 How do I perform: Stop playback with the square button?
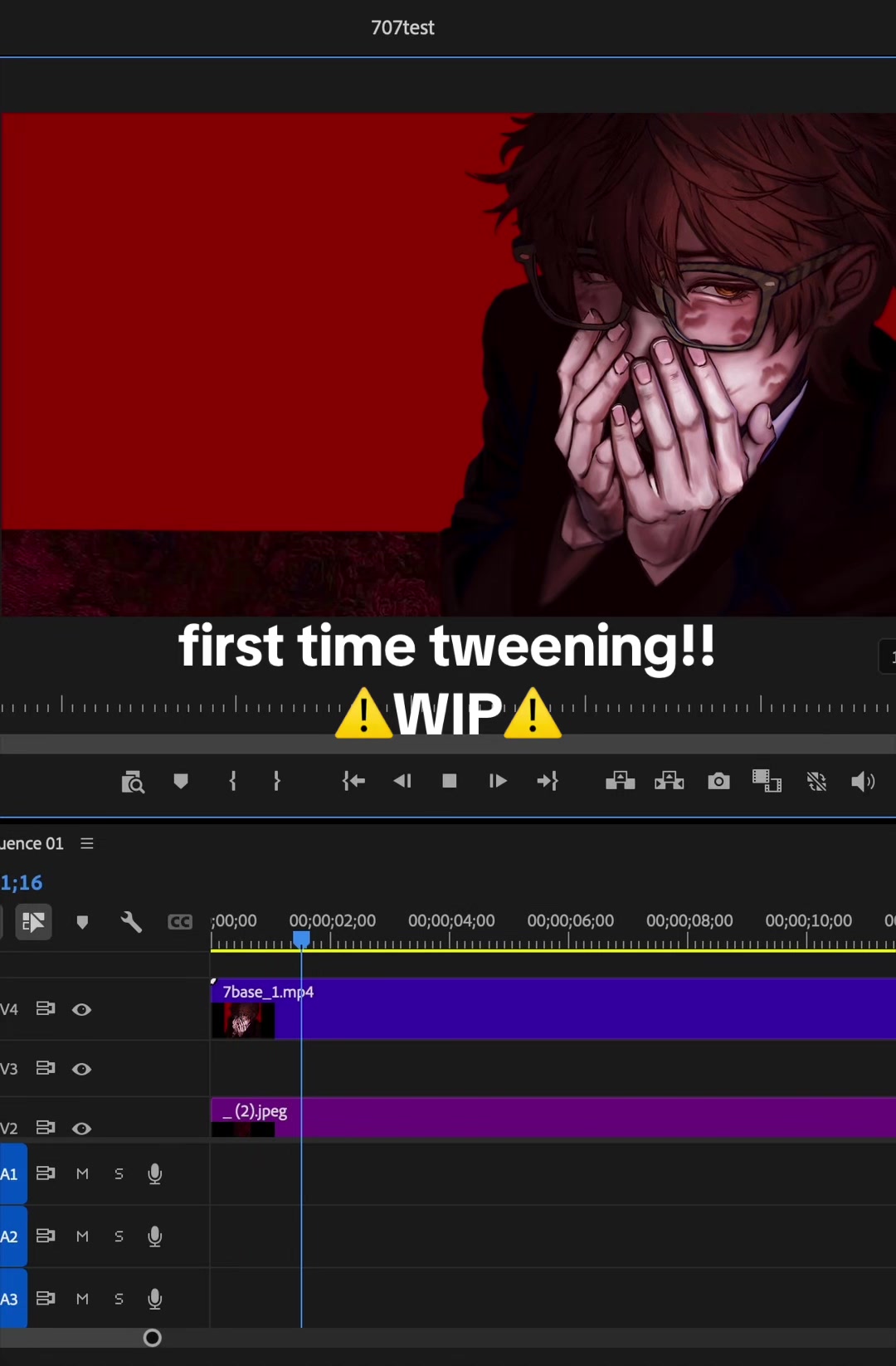(x=450, y=781)
